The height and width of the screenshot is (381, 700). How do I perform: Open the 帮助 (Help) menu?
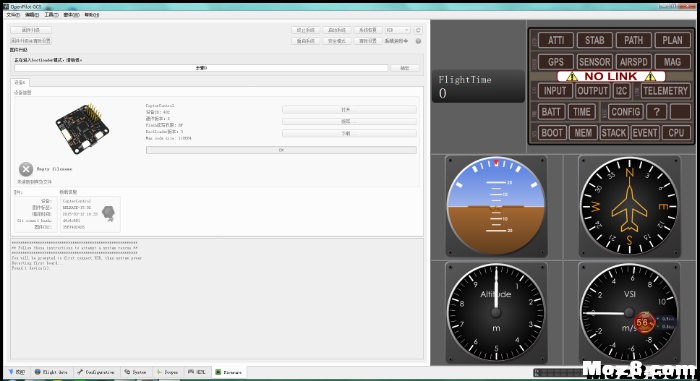click(x=92, y=15)
